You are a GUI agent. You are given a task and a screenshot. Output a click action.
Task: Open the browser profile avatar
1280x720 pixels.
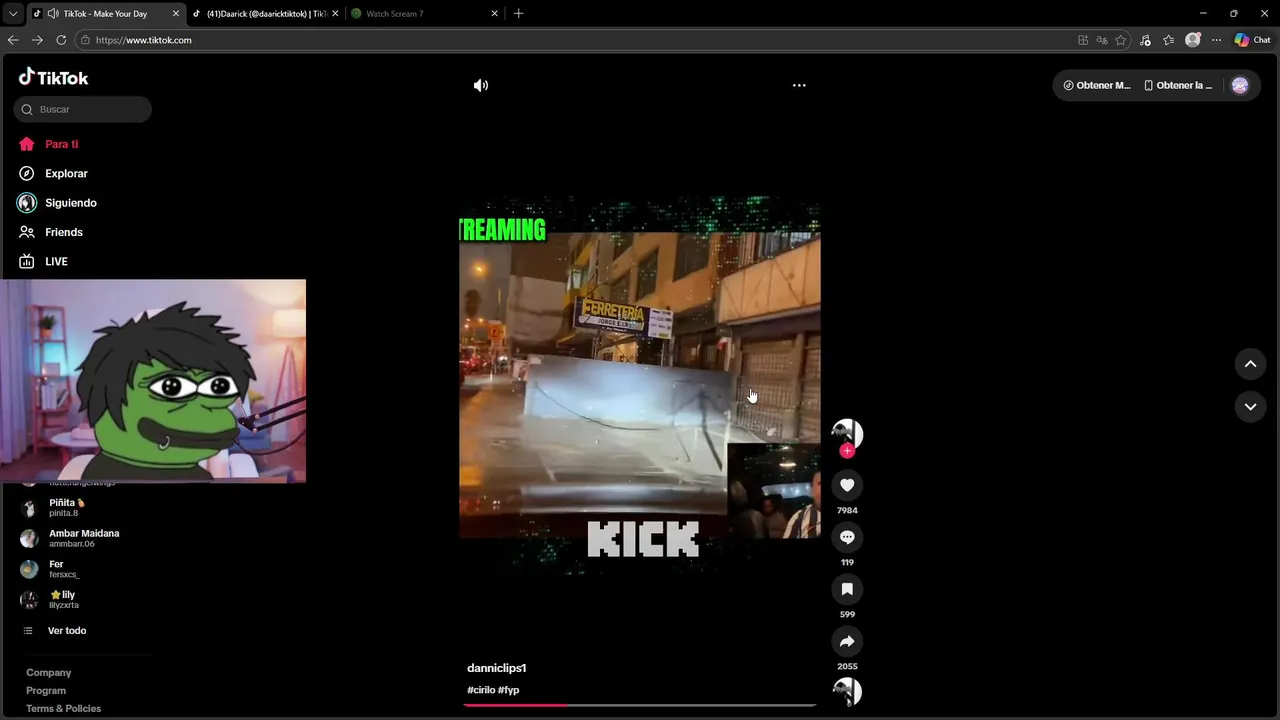[1192, 40]
